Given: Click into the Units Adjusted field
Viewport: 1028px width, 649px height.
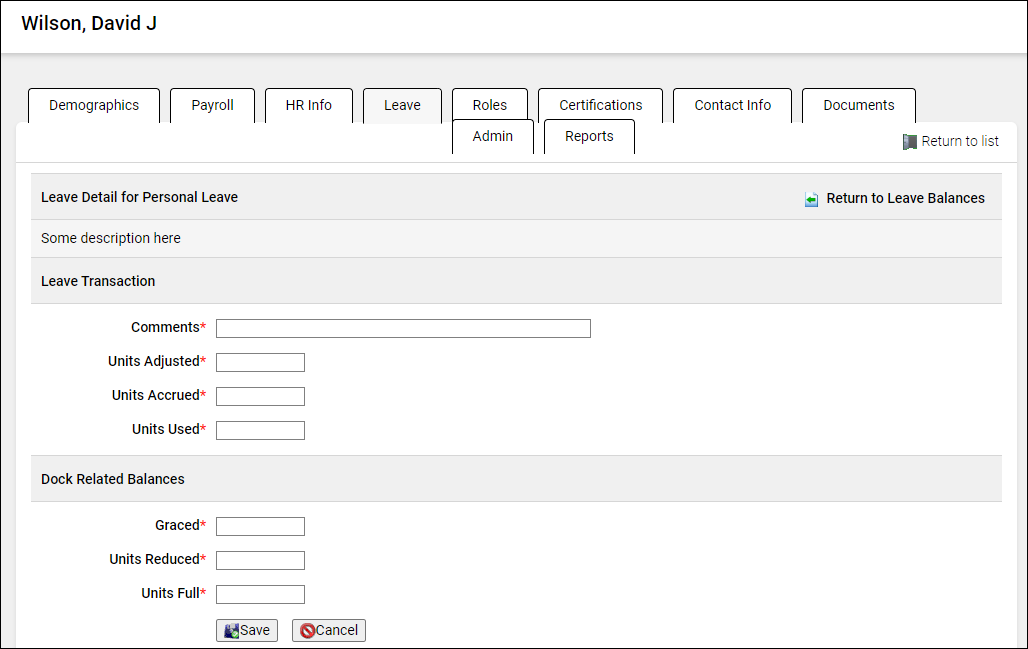Looking at the screenshot, I should click(x=260, y=362).
